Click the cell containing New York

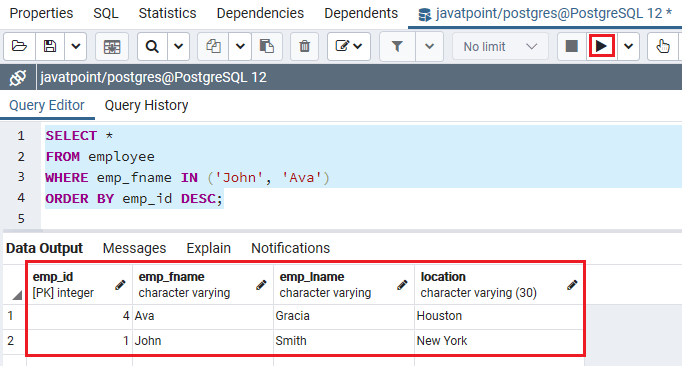click(x=499, y=341)
